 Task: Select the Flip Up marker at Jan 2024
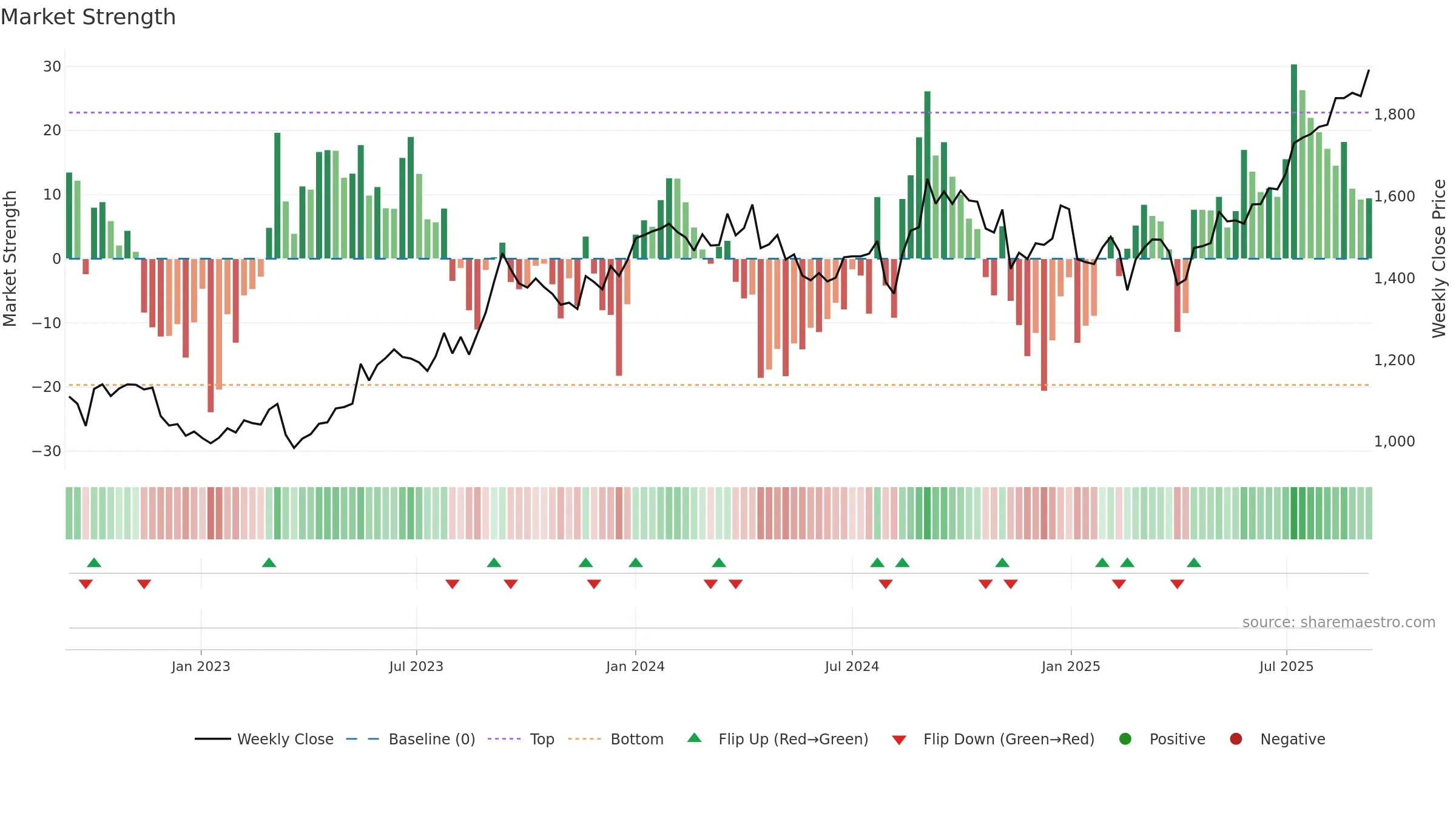coord(636,562)
